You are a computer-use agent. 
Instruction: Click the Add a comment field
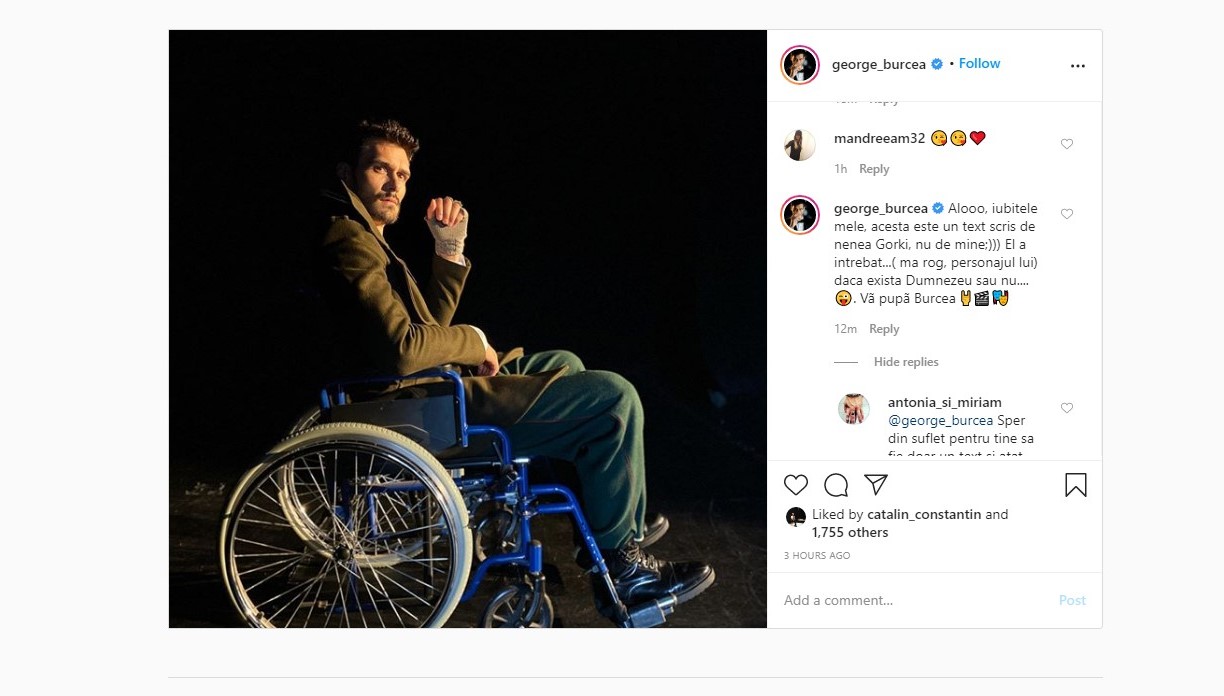click(x=910, y=600)
